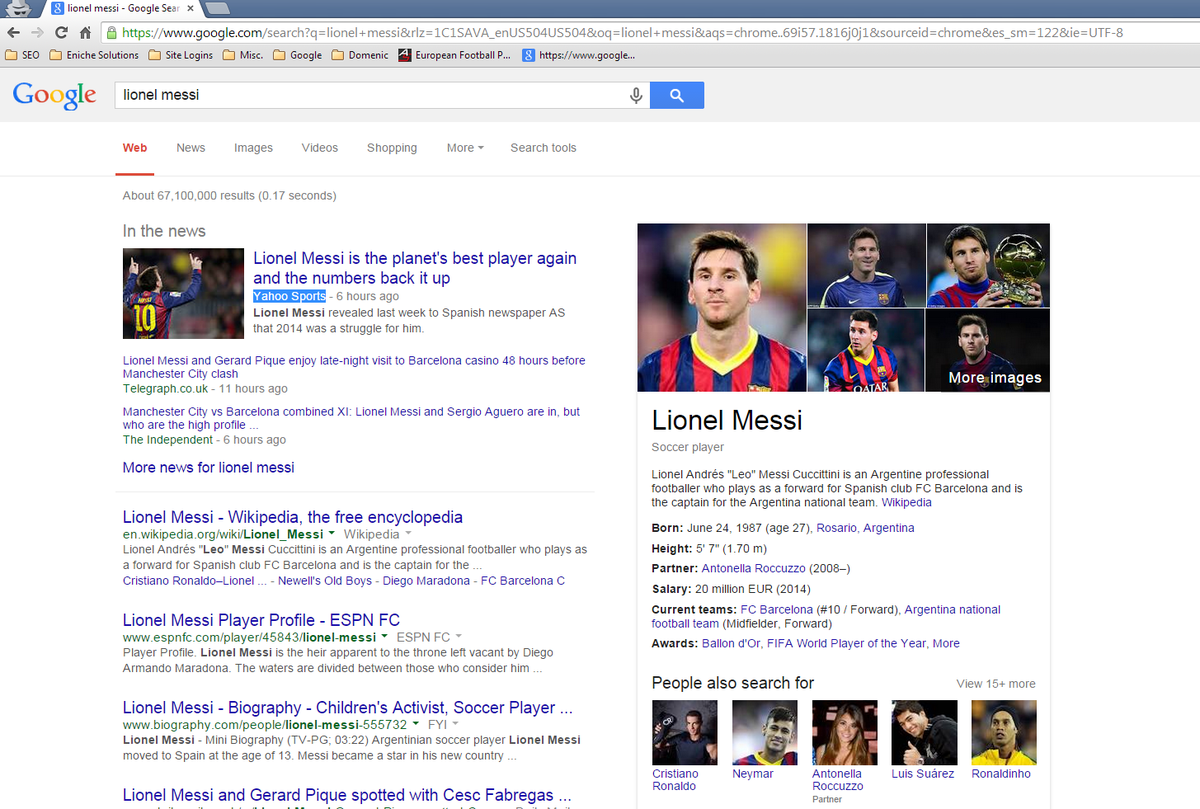Open the Luis Suárez related person thumbnail
The height and width of the screenshot is (809, 1200).
(925, 733)
